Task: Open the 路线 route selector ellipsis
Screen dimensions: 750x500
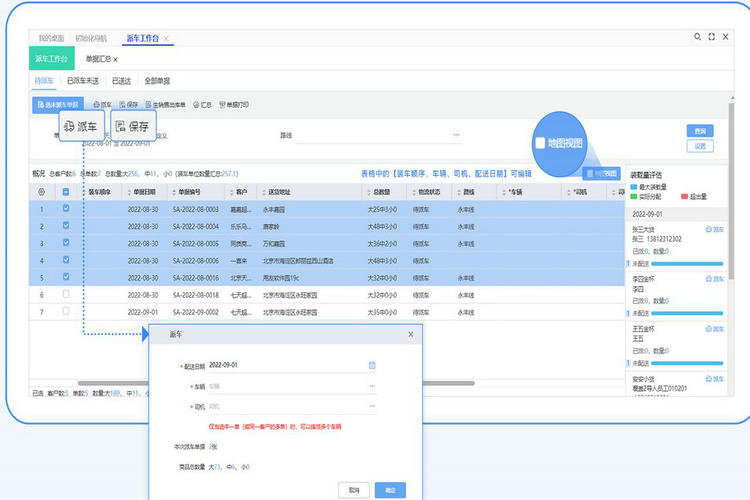Action: [x=456, y=133]
